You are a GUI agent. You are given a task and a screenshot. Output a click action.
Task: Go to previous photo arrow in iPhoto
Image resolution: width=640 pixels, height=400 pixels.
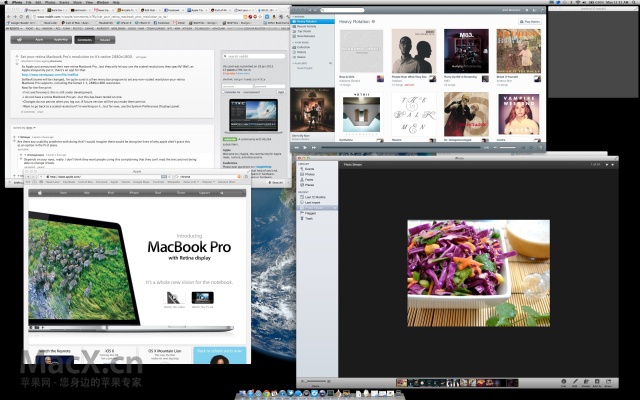point(607,164)
